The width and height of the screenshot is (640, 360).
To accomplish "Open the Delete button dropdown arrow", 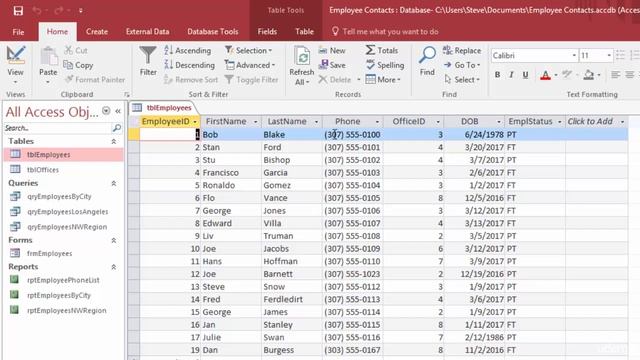I will coord(359,80).
